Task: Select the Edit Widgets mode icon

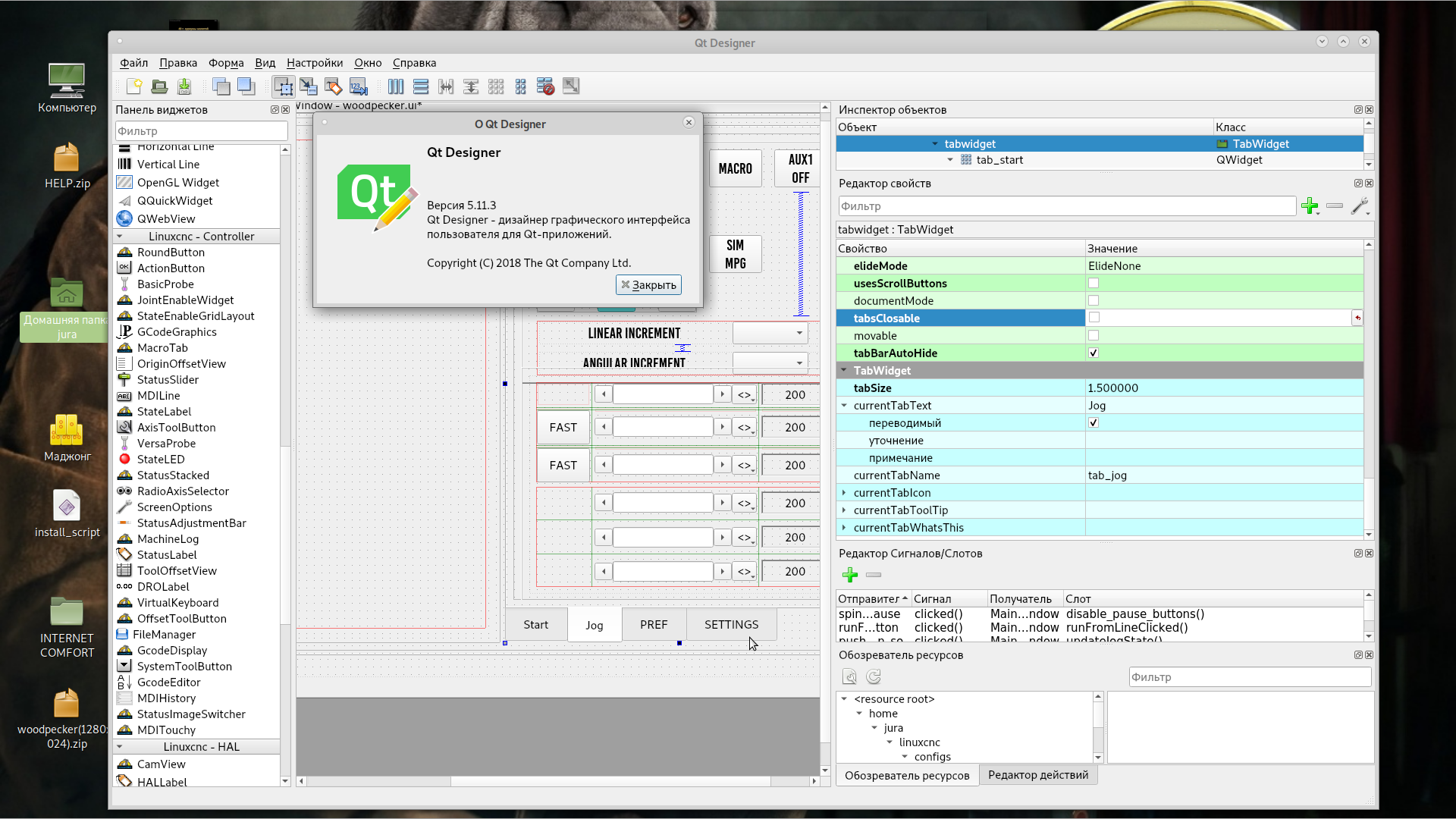Action: [x=284, y=86]
